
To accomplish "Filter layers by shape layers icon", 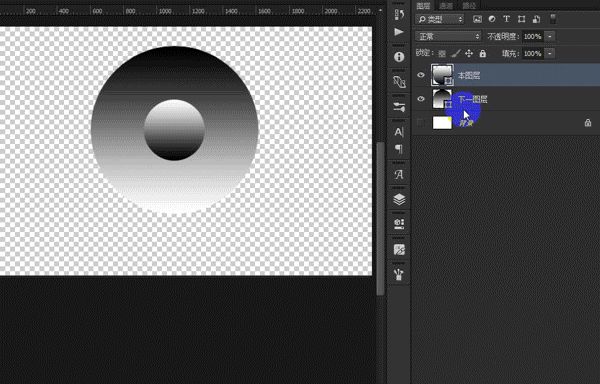I will (521, 19).
